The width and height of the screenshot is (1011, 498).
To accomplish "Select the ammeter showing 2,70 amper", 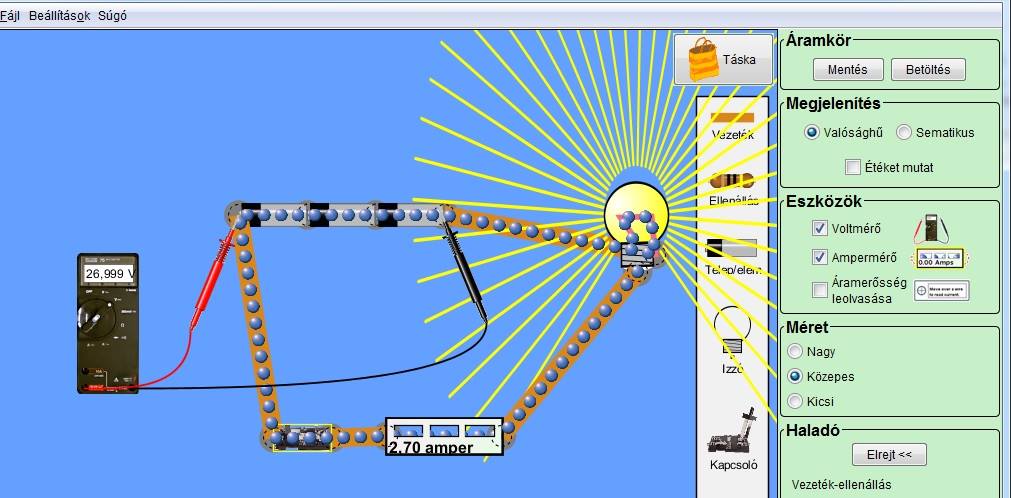I will click(x=444, y=436).
